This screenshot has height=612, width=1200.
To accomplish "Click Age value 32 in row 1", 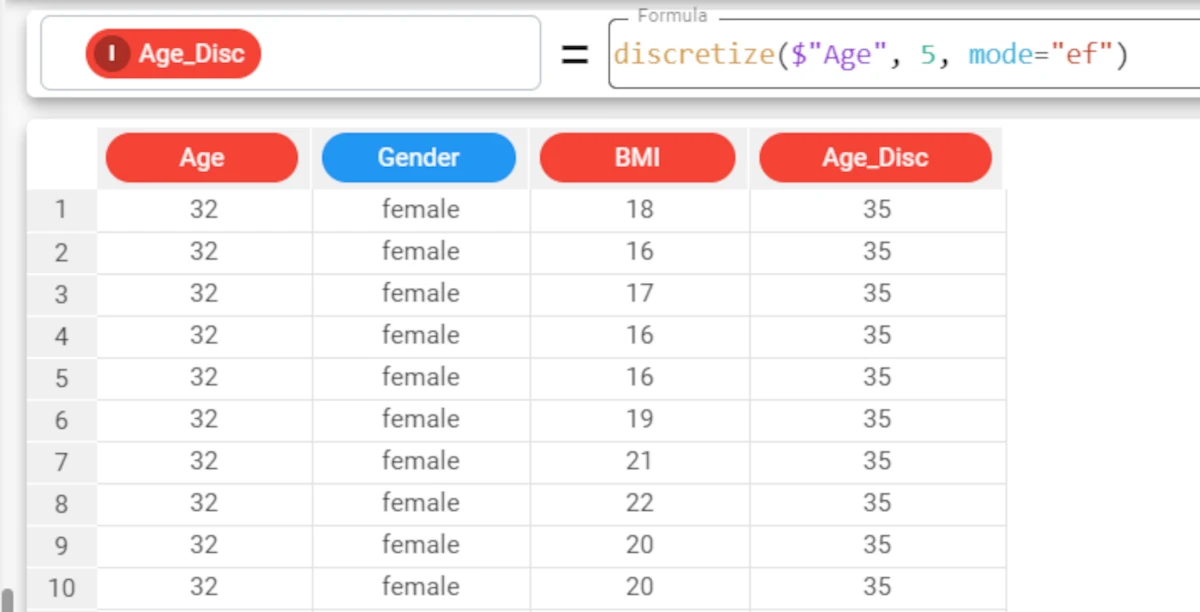I will pos(204,209).
